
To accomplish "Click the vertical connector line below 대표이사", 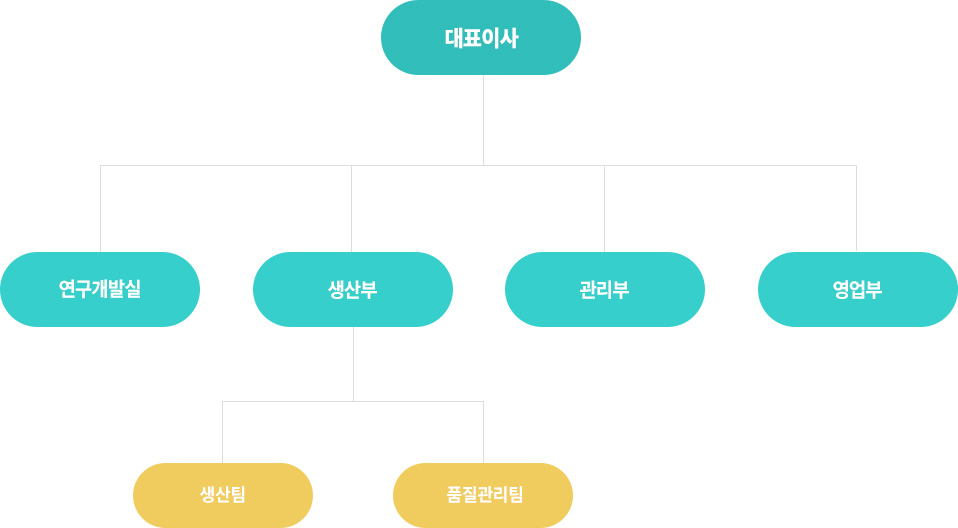I will tap(483, 120).
